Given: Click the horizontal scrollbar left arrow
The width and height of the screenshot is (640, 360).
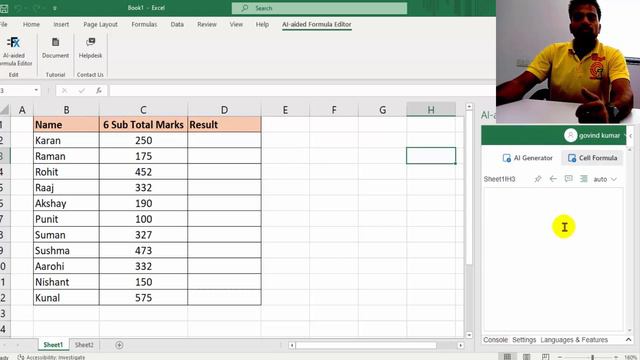Looking at the screenshot, I should 292,345.
